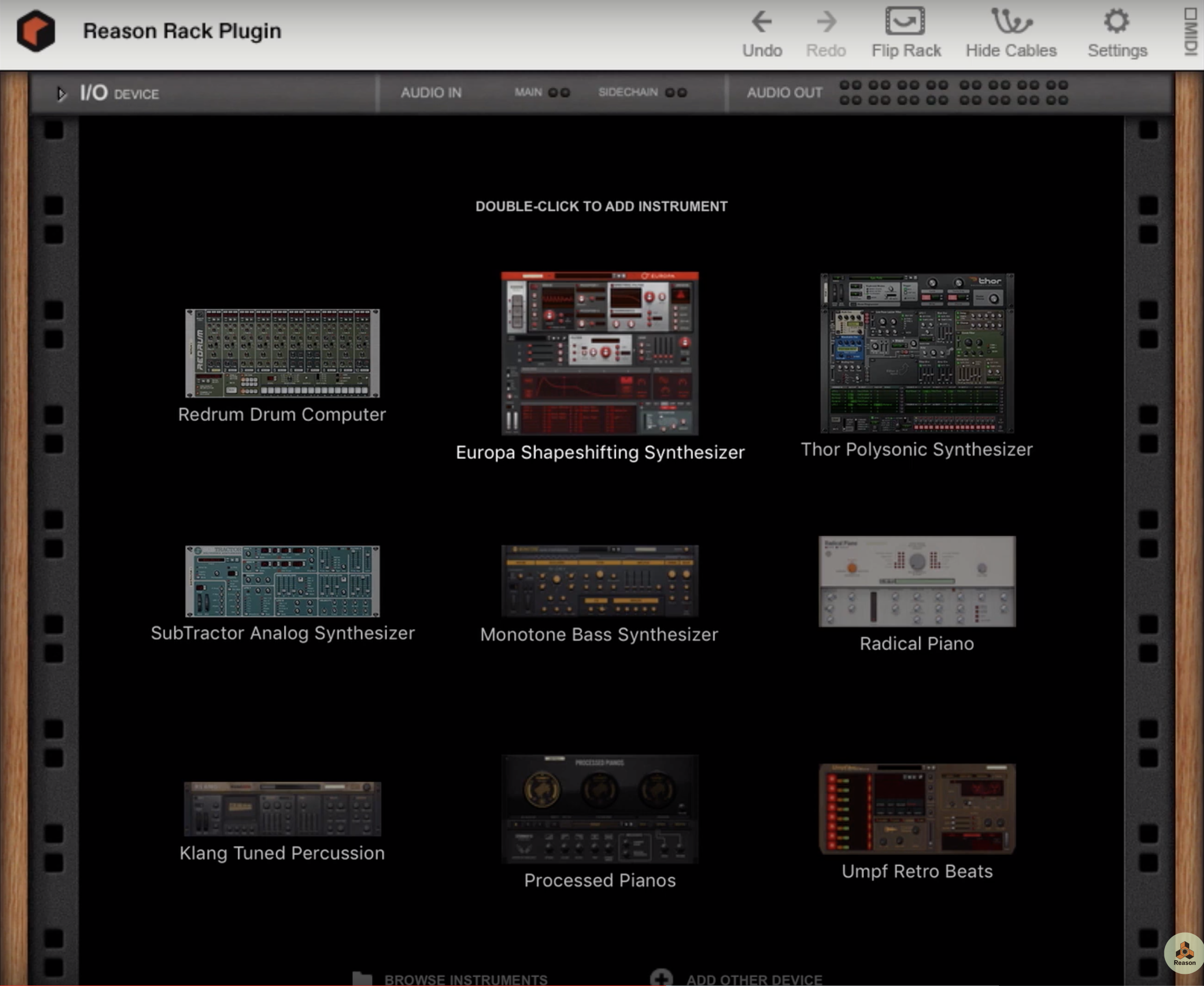This screenshot has height=986, width=1204.
Task: Select the Monotone Bass Synthesizer thumbnail
Action: pyautogui.click(x=599, y=581)
